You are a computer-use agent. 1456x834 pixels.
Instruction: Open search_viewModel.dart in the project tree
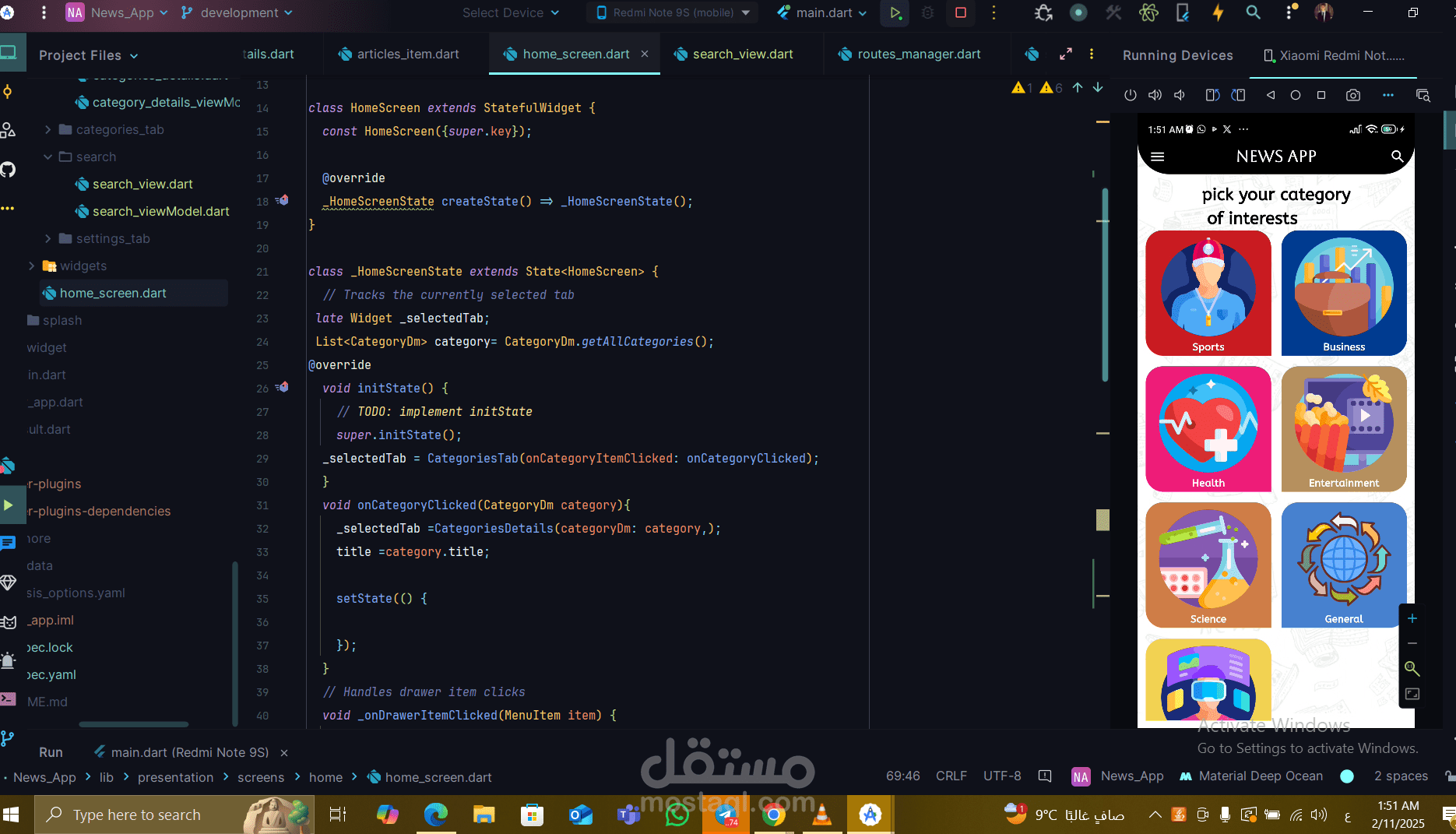[152, 211]
